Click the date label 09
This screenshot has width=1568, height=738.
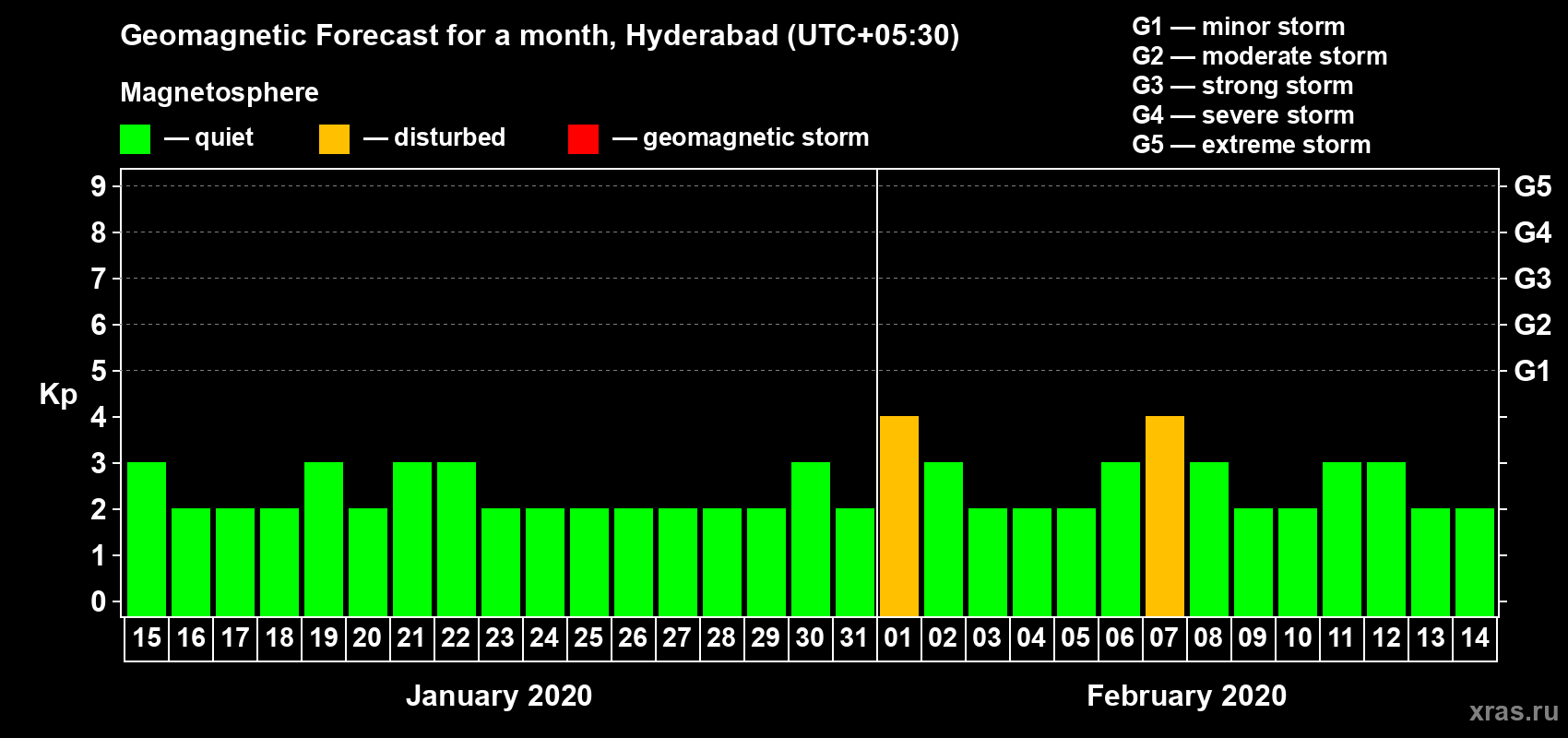coord(1253,638)
